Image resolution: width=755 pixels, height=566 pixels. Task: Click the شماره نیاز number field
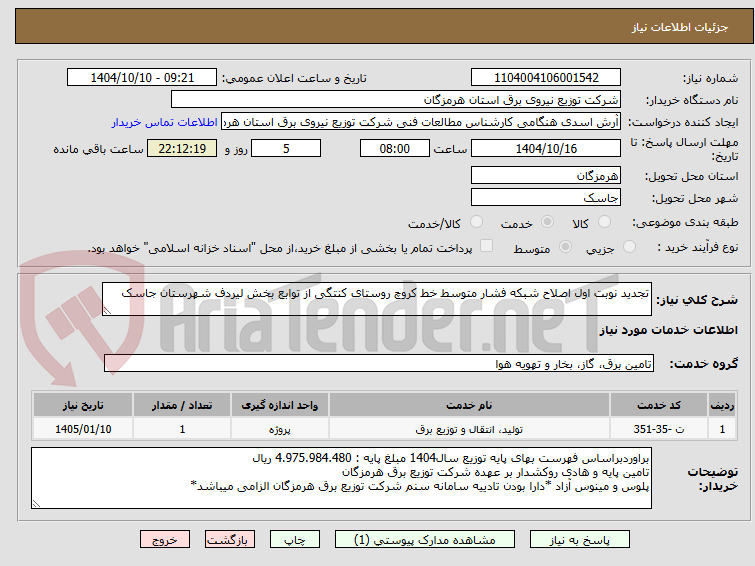point(546,78)
